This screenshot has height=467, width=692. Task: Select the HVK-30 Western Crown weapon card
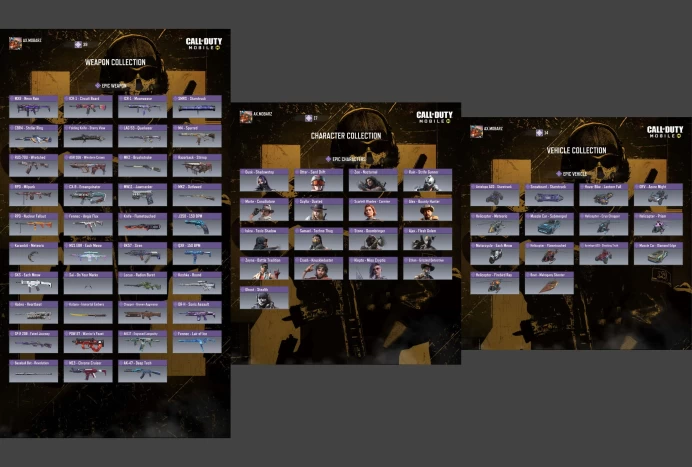click(88, 165)
